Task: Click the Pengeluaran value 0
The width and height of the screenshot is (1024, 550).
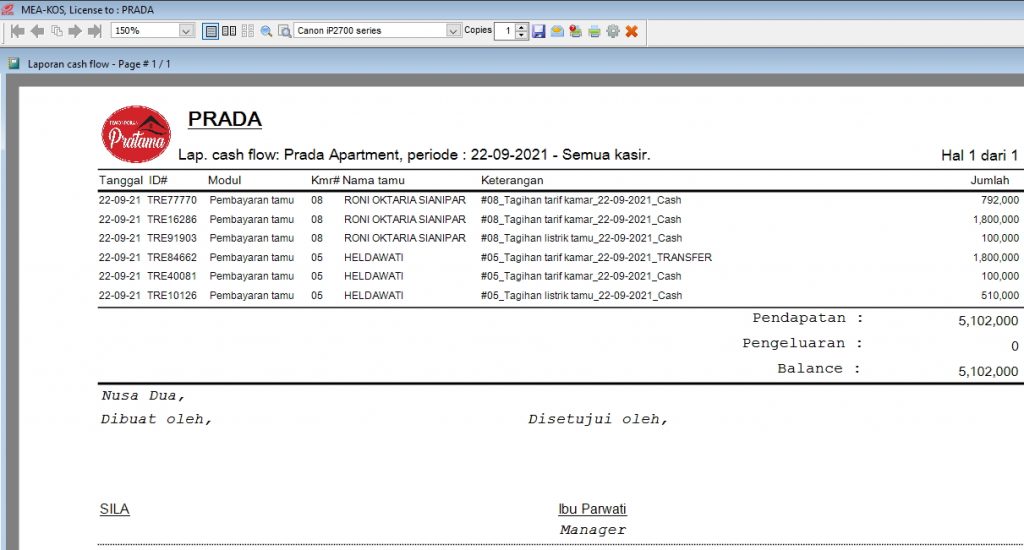Action: (1014, 346)
